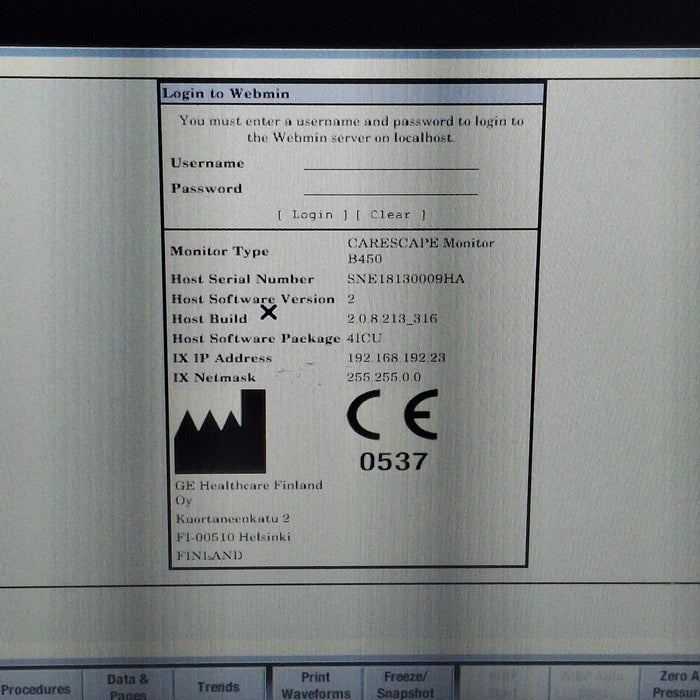700x700 pixels.
Task: Click the 'FI-00510 Helsinki' line
Action: pyautogui.click(x=233, y=537)
